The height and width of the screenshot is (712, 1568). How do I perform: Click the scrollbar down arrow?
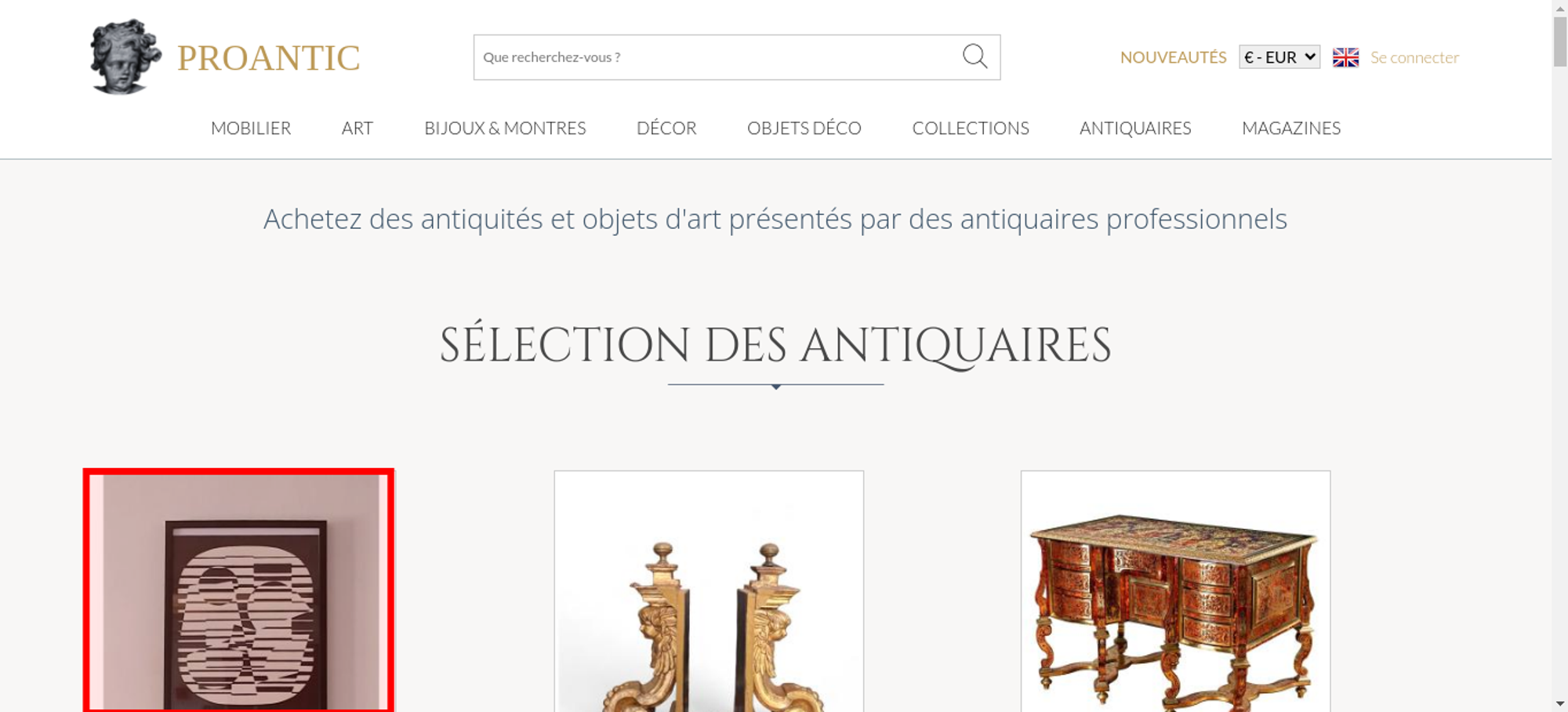coord(1560,704)
